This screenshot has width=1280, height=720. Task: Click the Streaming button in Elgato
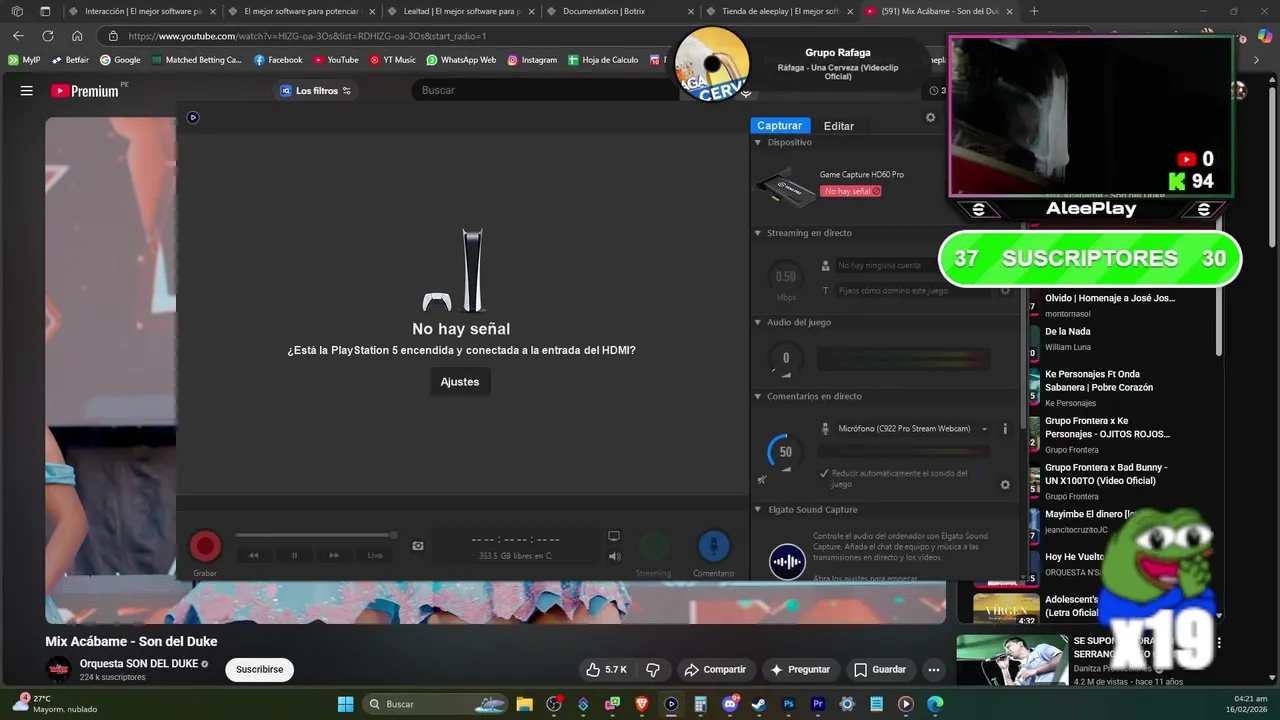[x=653, y=546]
